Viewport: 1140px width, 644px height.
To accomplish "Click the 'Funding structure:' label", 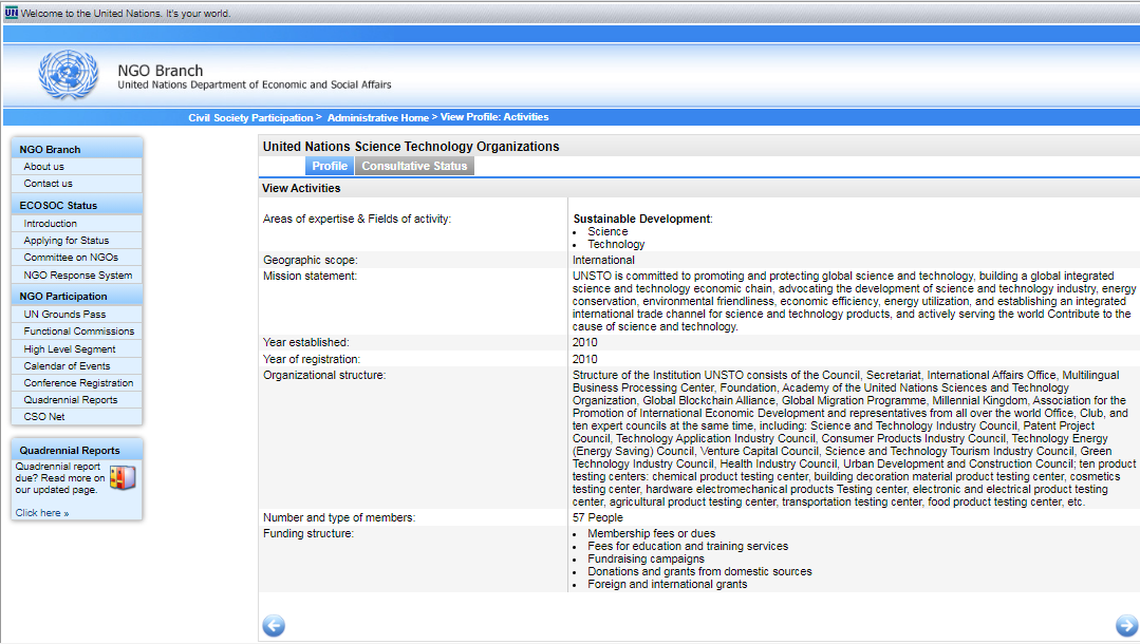I will (x=308, y=534).
